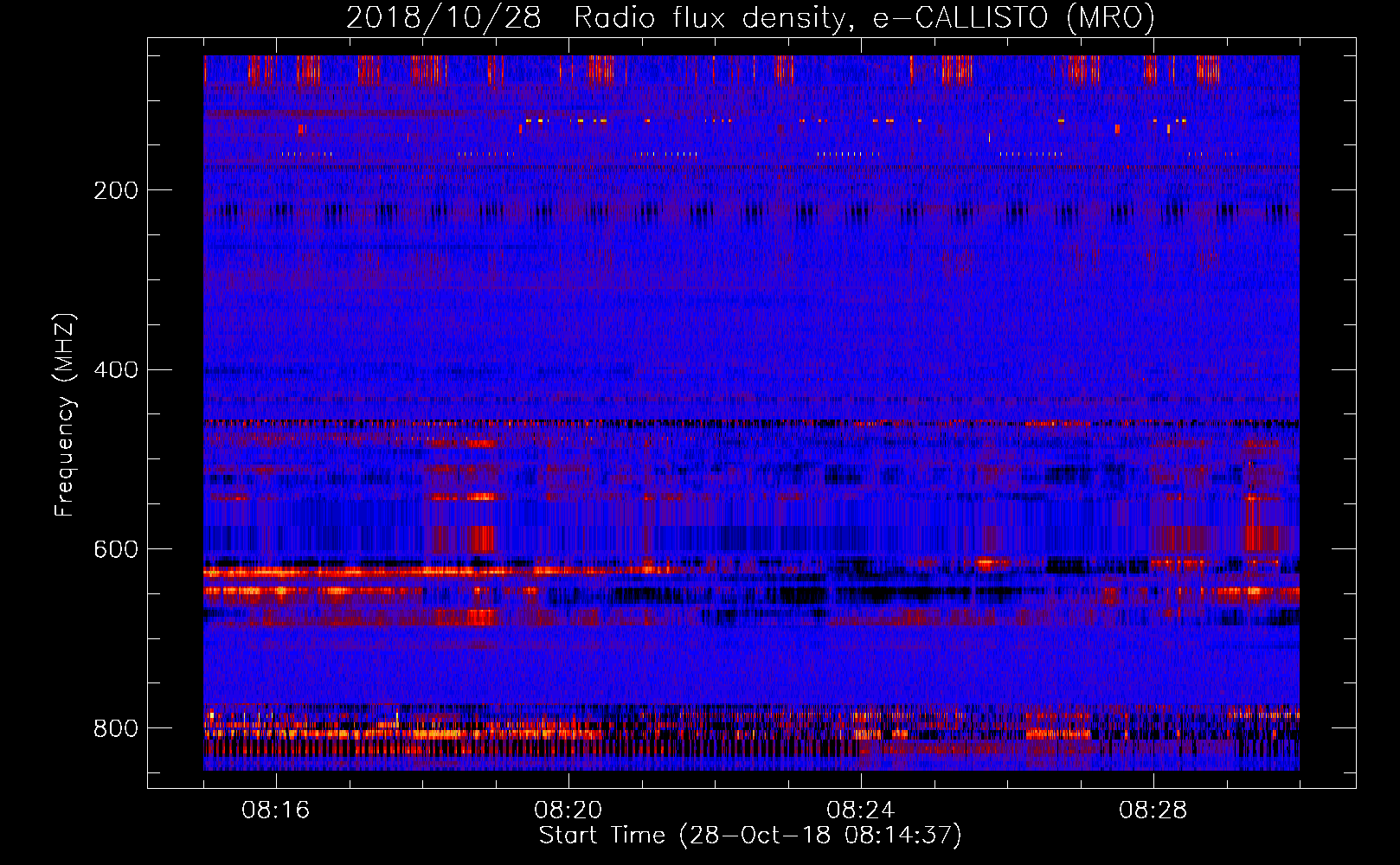Screen dimensions: 1400x865
Task: Click the 08:20 time tick label
Action: tap(568, 811)
